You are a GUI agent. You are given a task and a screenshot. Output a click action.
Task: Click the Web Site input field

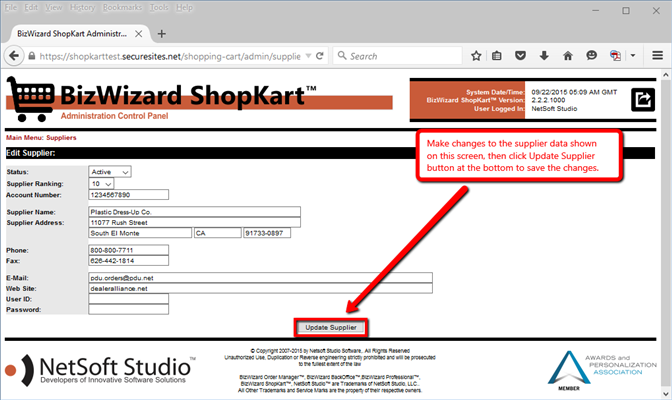point(261,289)
